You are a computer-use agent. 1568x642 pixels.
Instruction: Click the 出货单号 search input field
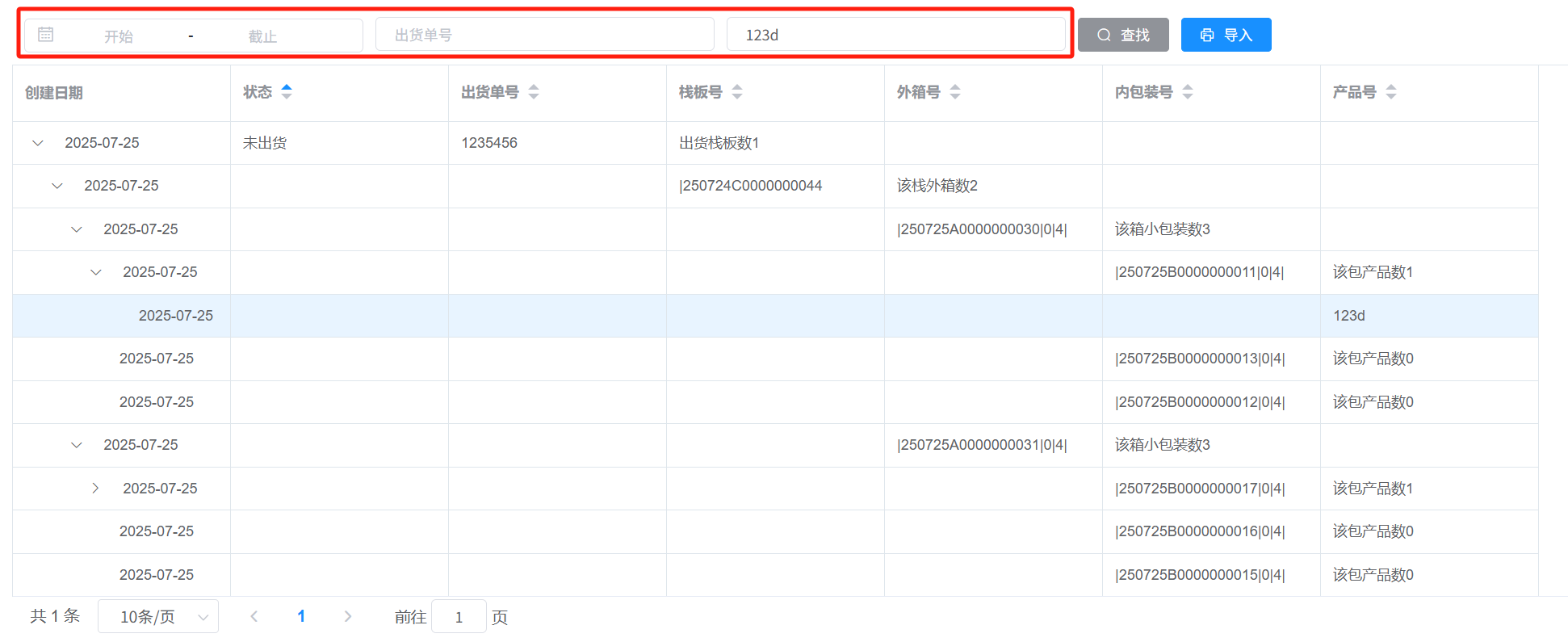point(545,35)
